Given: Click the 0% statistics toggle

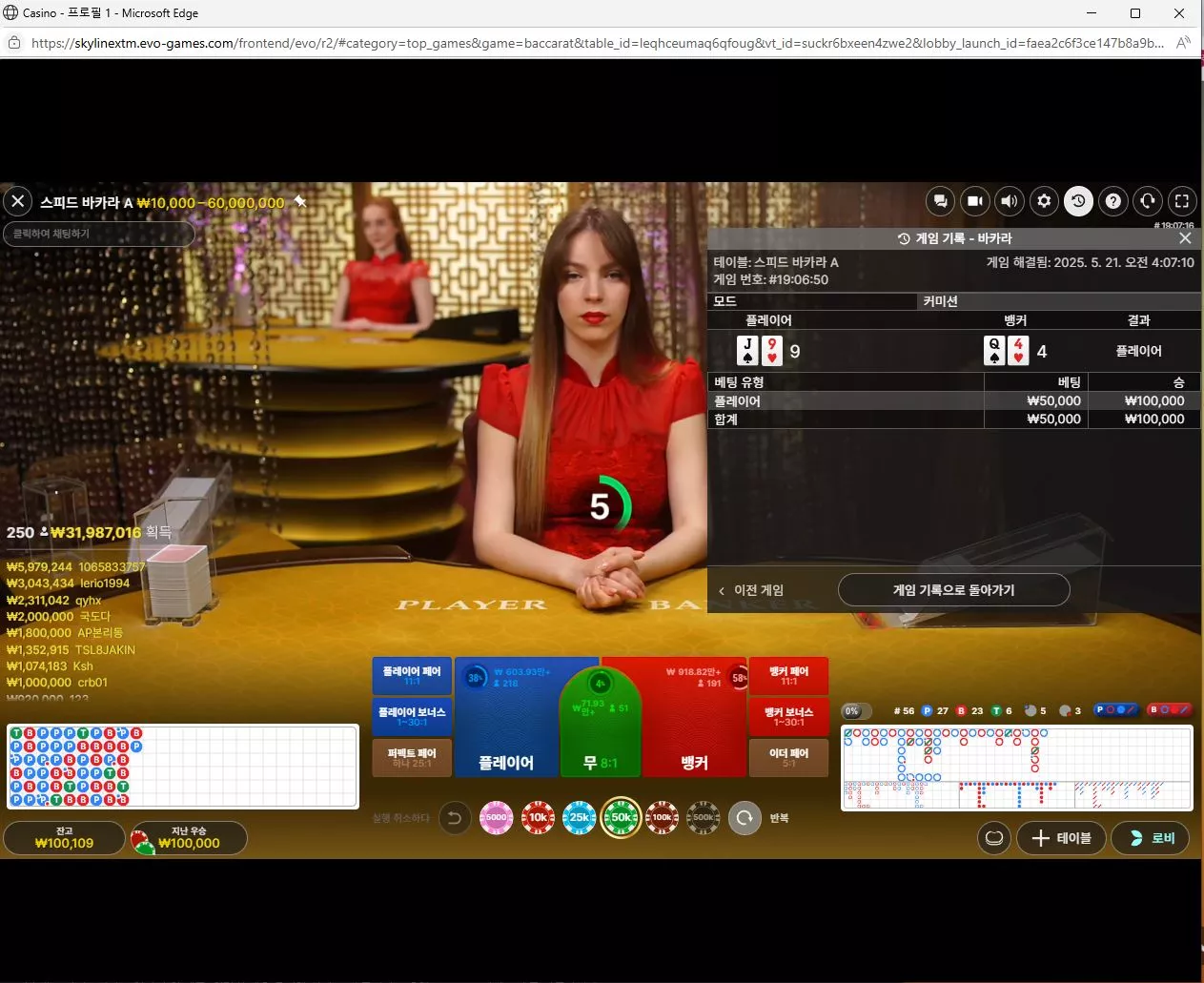Looking at the screenshot, I should 856,710.
